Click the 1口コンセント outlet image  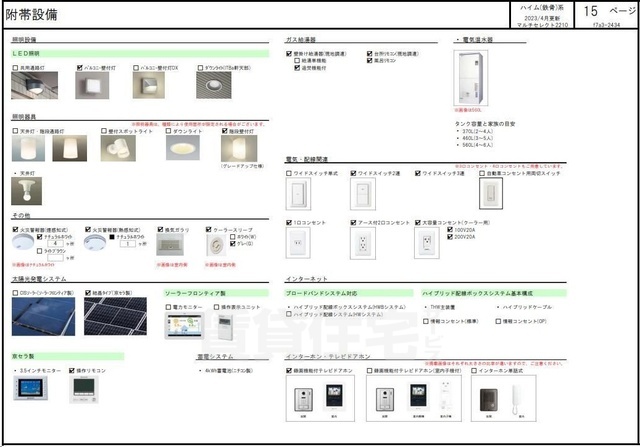(x=298, y=243)
